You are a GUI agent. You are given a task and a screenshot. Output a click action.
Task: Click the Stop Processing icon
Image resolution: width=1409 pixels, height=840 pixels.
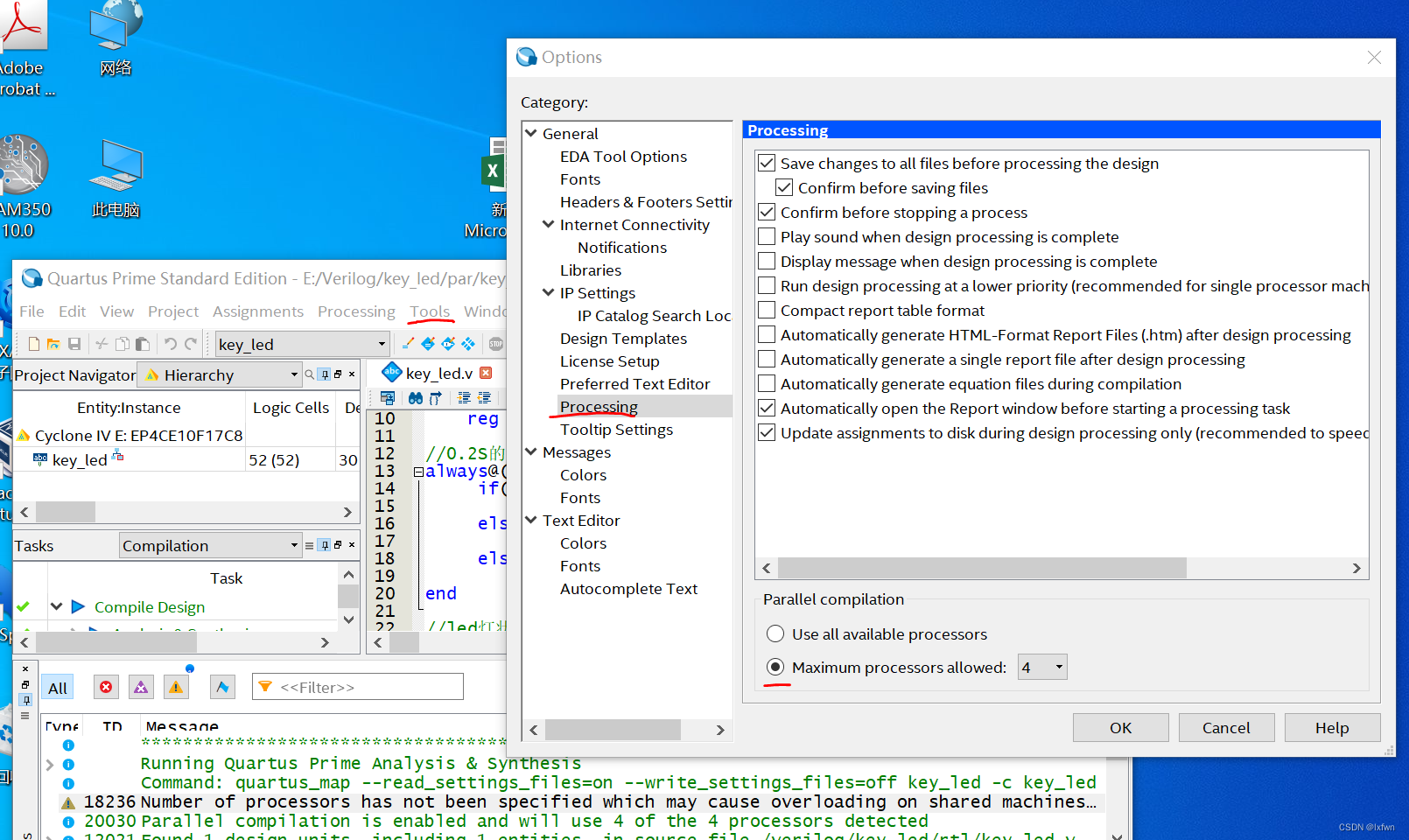[496, 344]
